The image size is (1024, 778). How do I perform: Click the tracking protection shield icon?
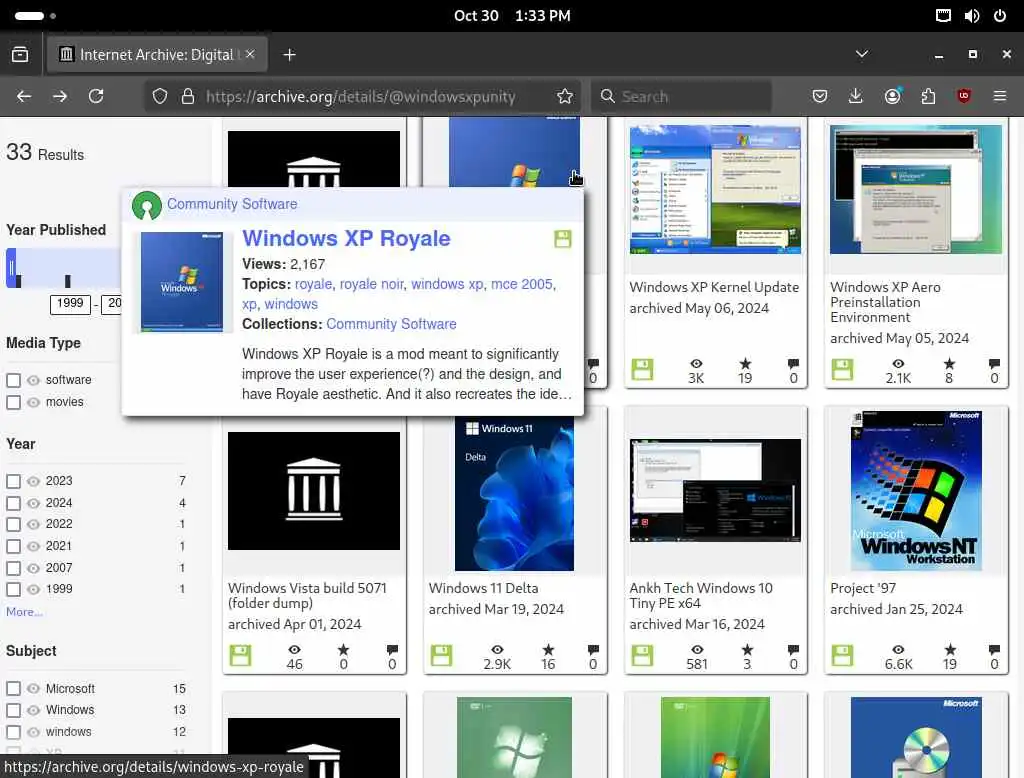point(160,96)
